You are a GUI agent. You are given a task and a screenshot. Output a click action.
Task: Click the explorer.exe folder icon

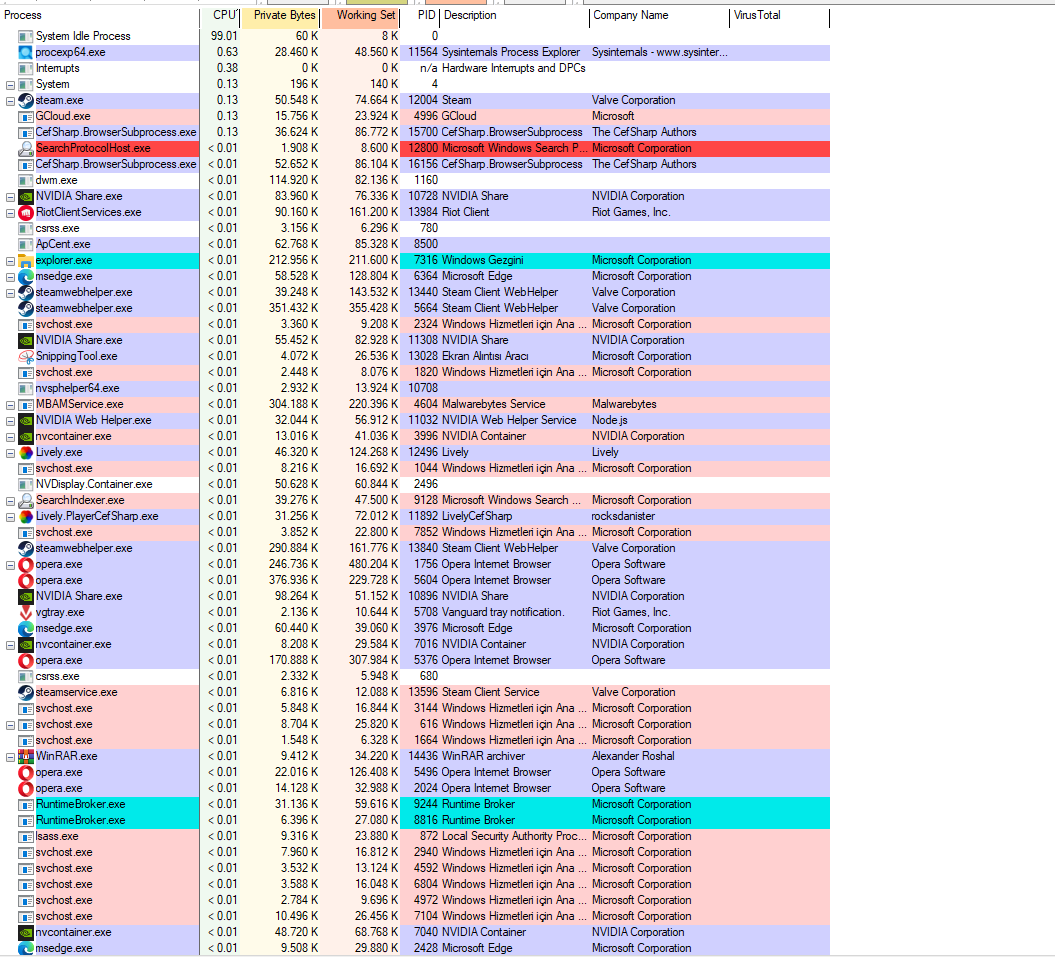click(x=26, y=260)
